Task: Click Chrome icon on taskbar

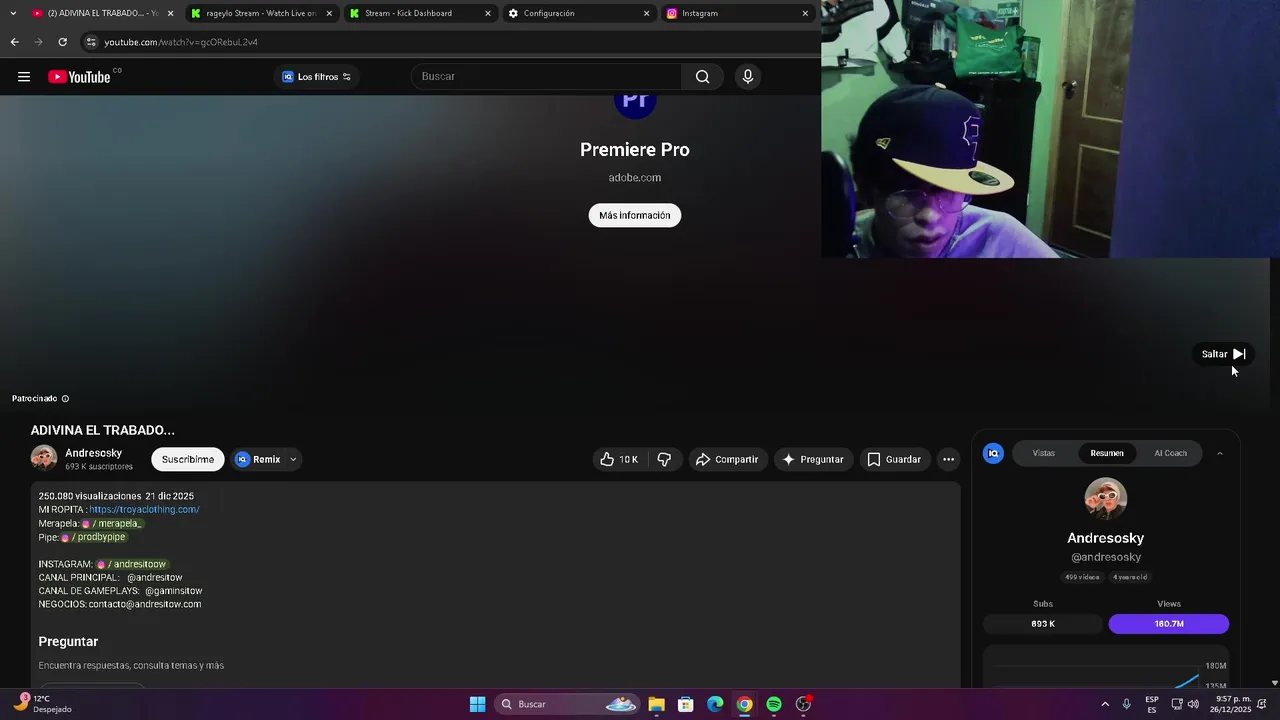Action: pyautogui.click(x=745, y=704)
